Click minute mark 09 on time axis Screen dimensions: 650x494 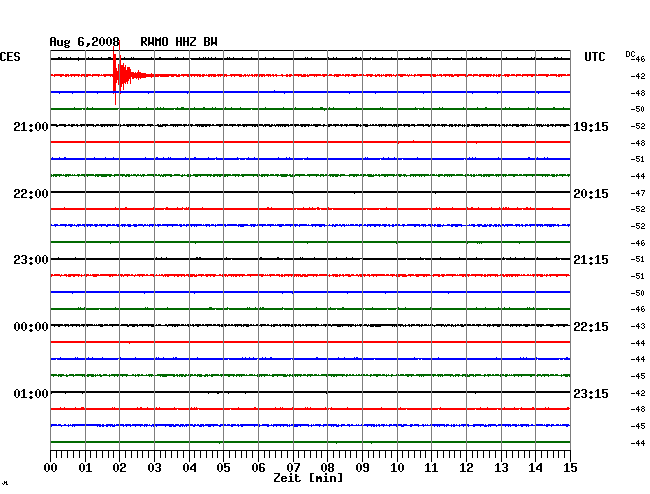362,468
